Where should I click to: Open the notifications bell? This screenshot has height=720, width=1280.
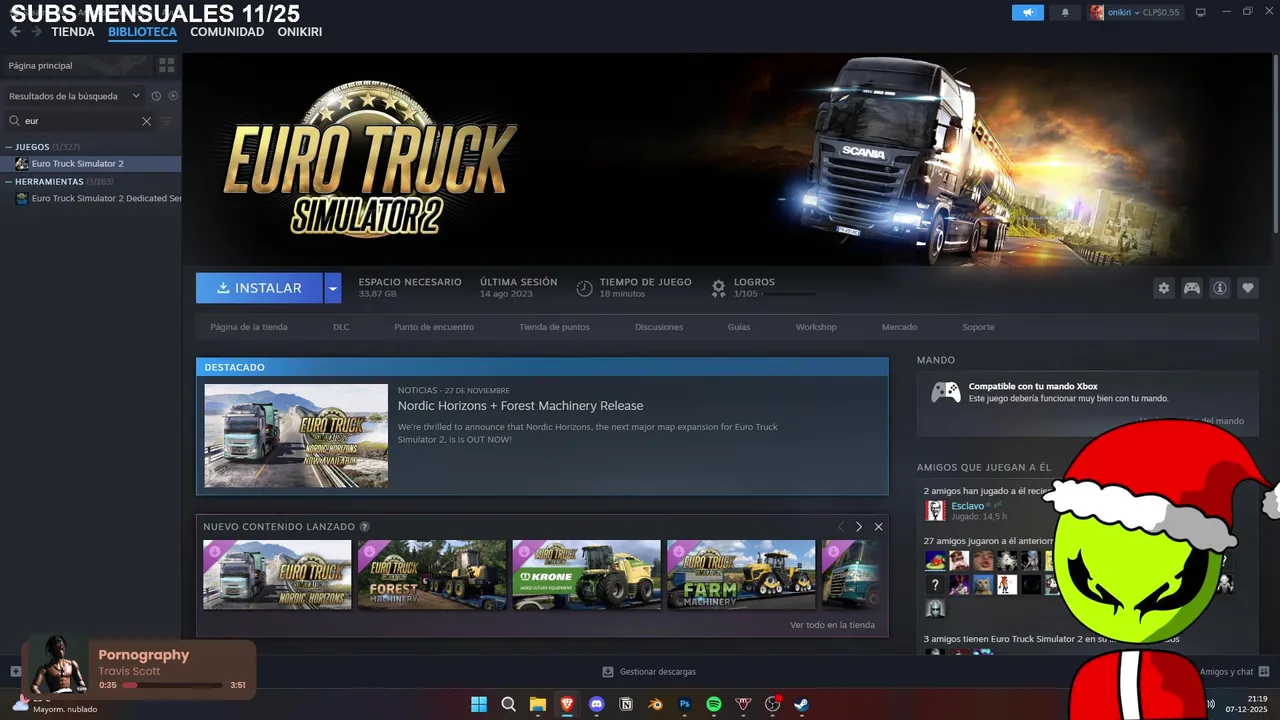1064,13
